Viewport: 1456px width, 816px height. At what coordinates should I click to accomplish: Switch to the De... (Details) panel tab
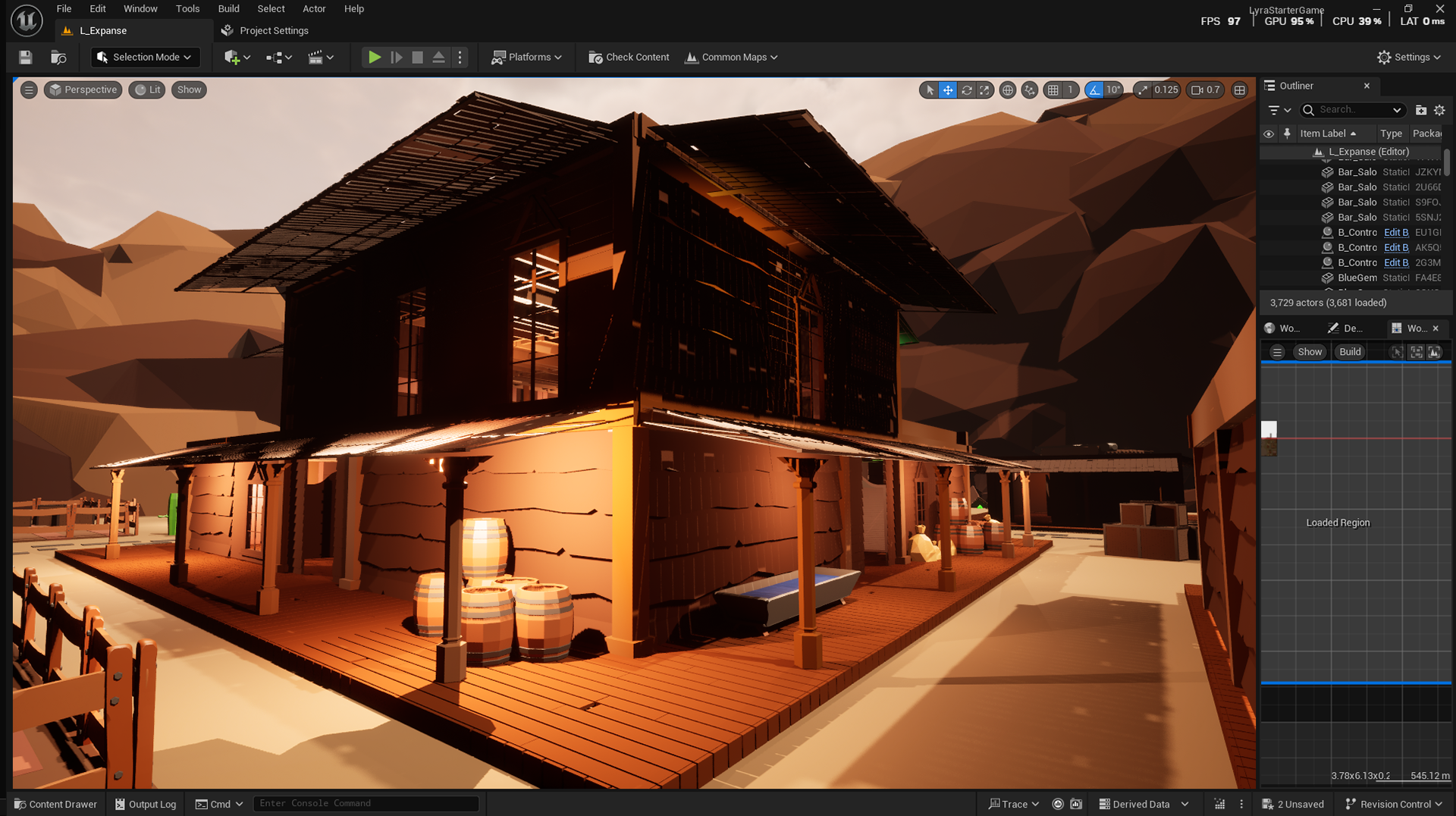tap(1345, 329)
